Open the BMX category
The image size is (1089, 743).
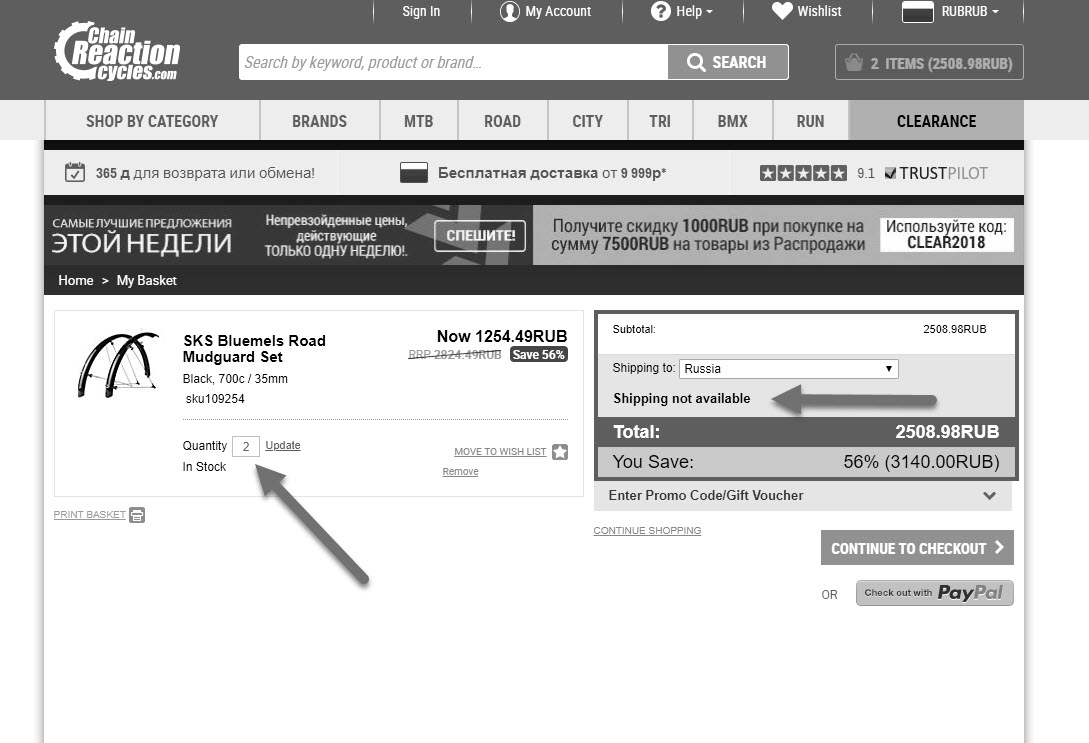pyautogui.click(x=733, y=121)
